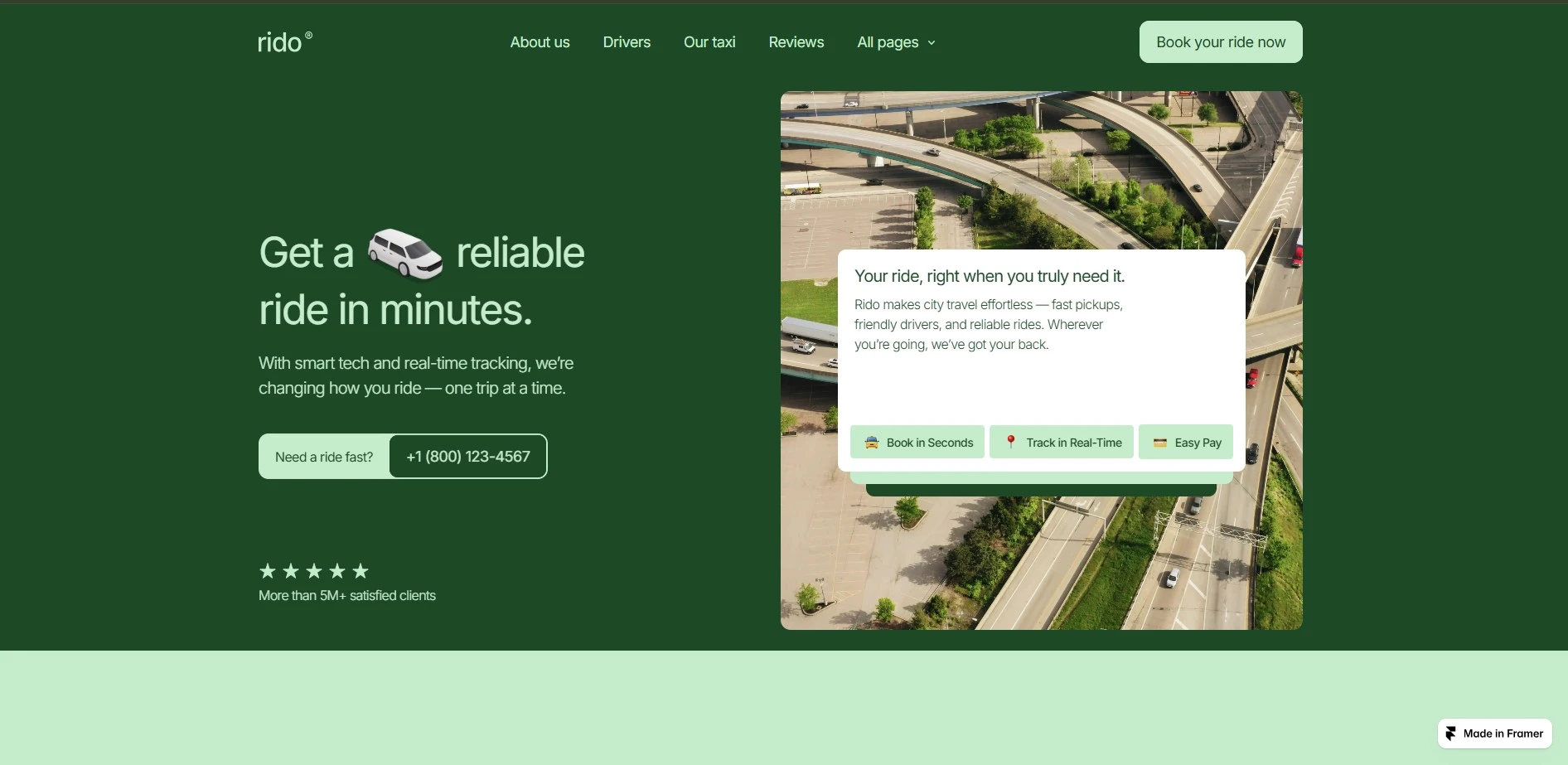Viewport: 1568px width, 765px height.
Task: Select the Track in Real-Time tag
Action: click(1061, 442)
